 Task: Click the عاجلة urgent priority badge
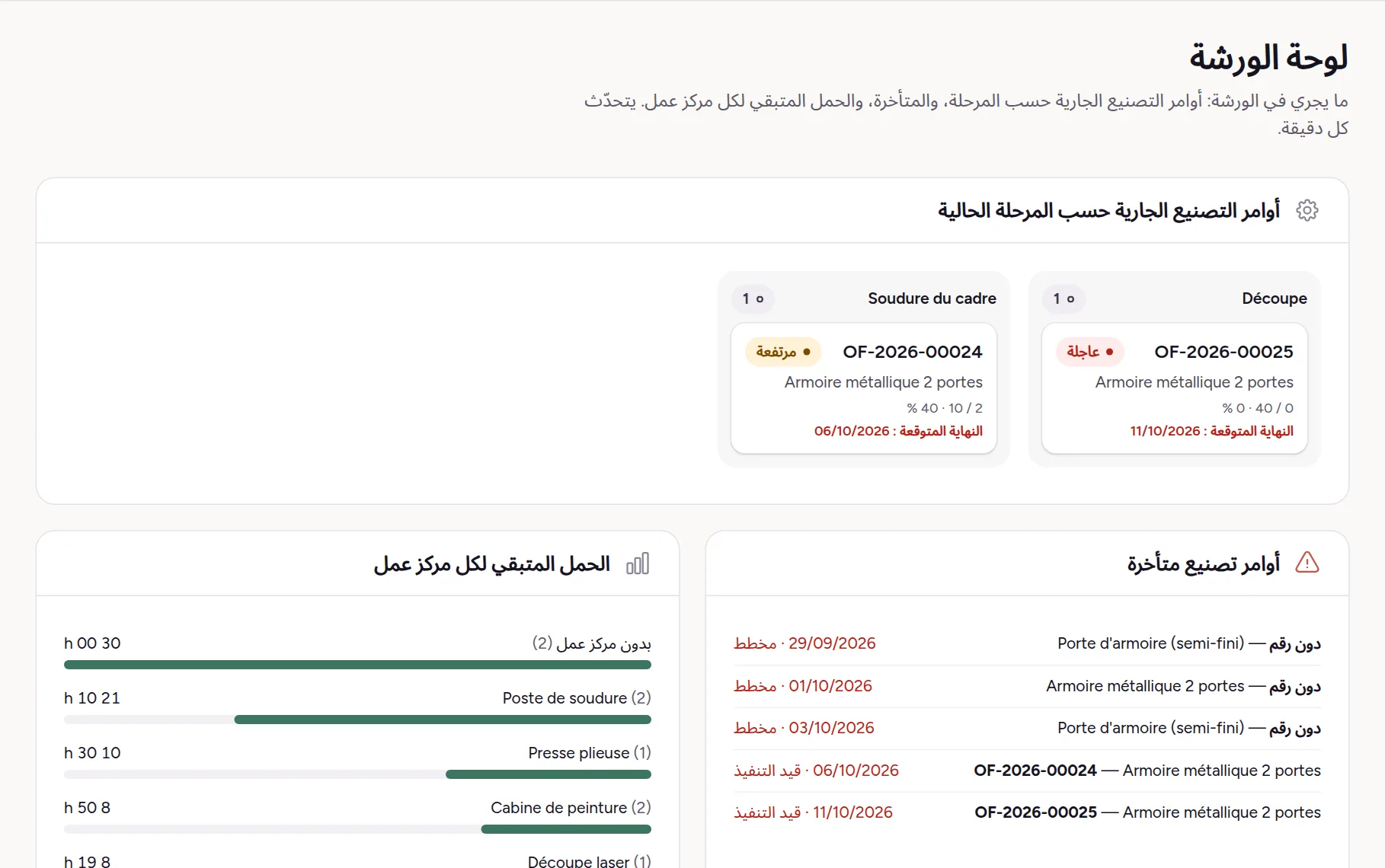(1089, 352)
